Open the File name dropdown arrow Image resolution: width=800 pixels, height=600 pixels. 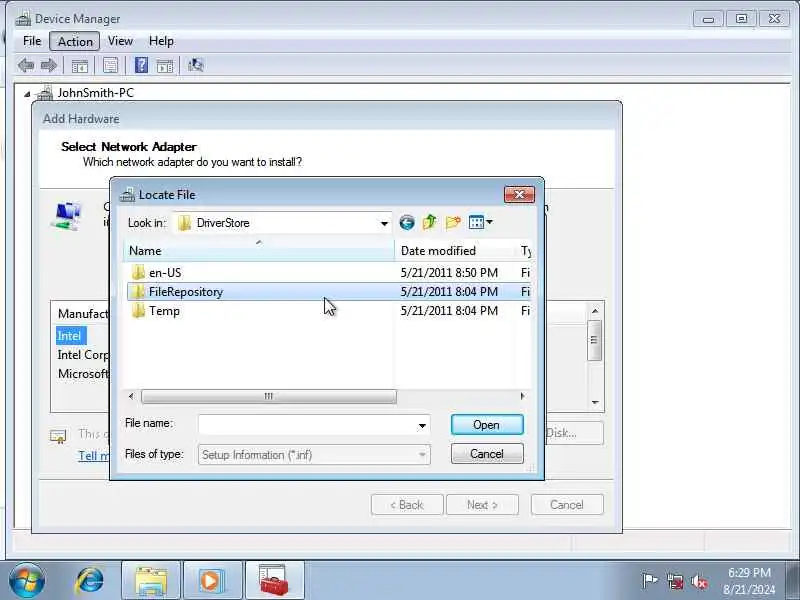pos(422,425)
